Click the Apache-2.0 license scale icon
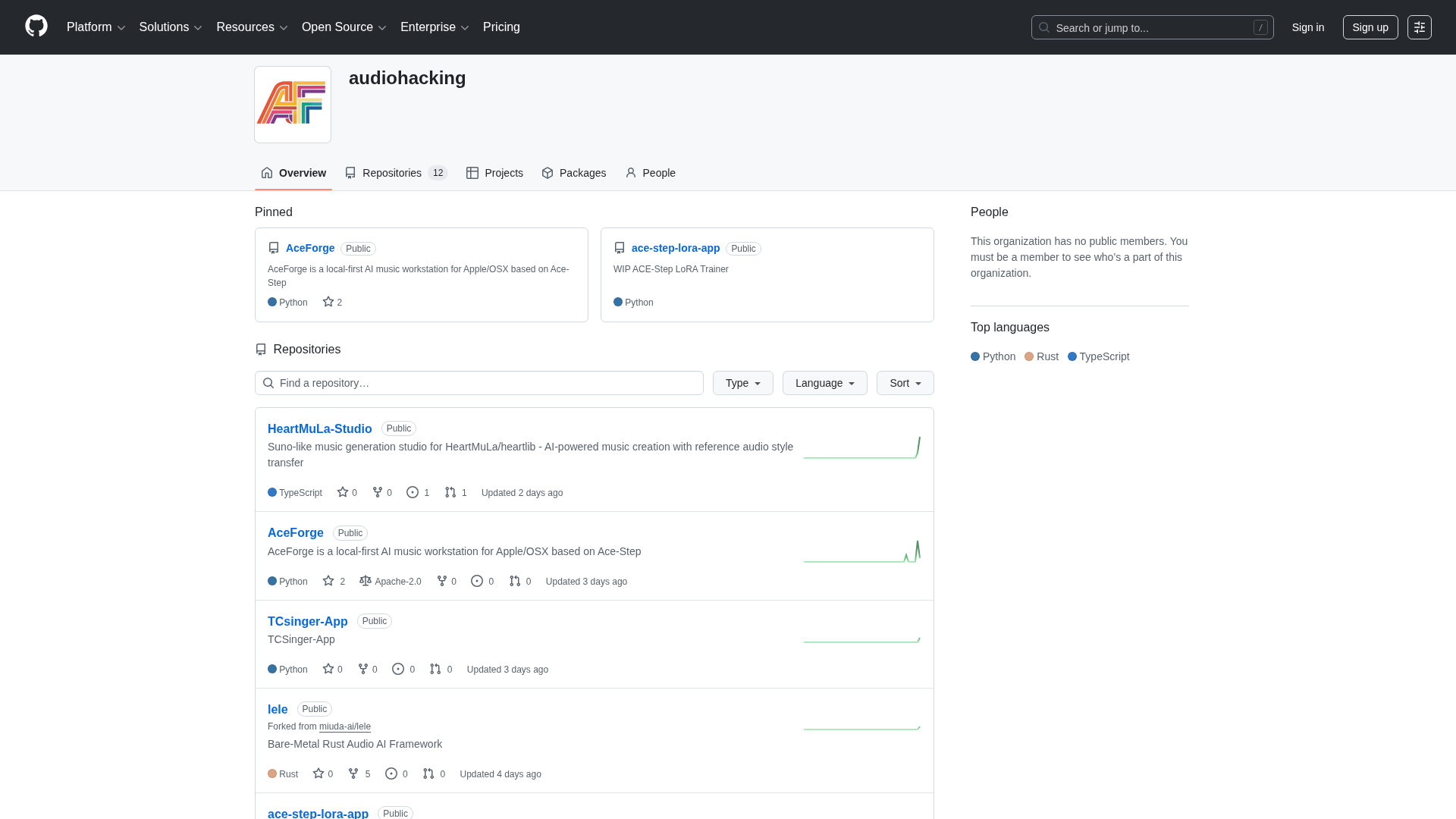 pyautogui.click(x=366, y=581)
